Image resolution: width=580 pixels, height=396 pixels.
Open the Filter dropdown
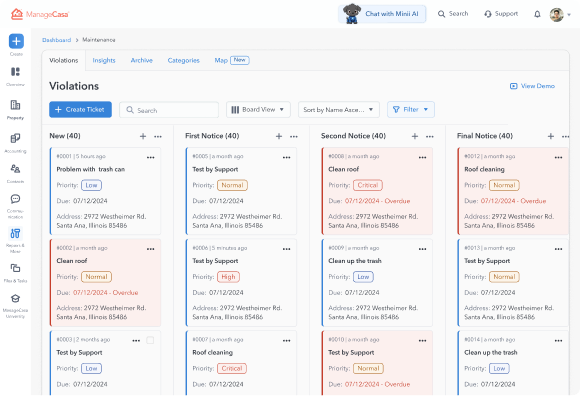point(411,110)
